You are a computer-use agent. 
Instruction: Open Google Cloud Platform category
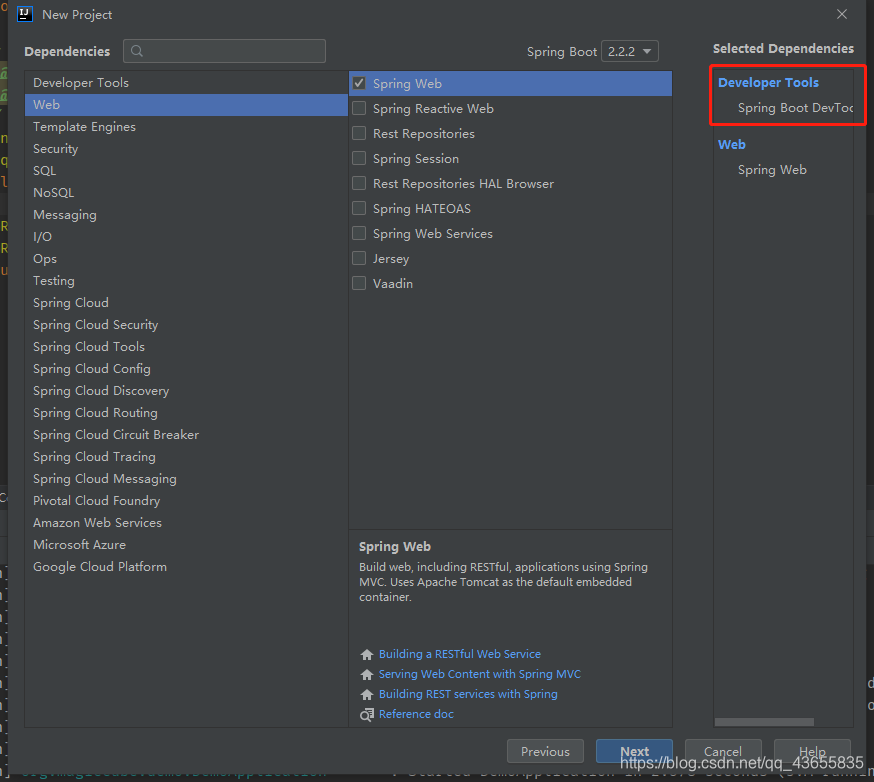click(x=186, y=567)
